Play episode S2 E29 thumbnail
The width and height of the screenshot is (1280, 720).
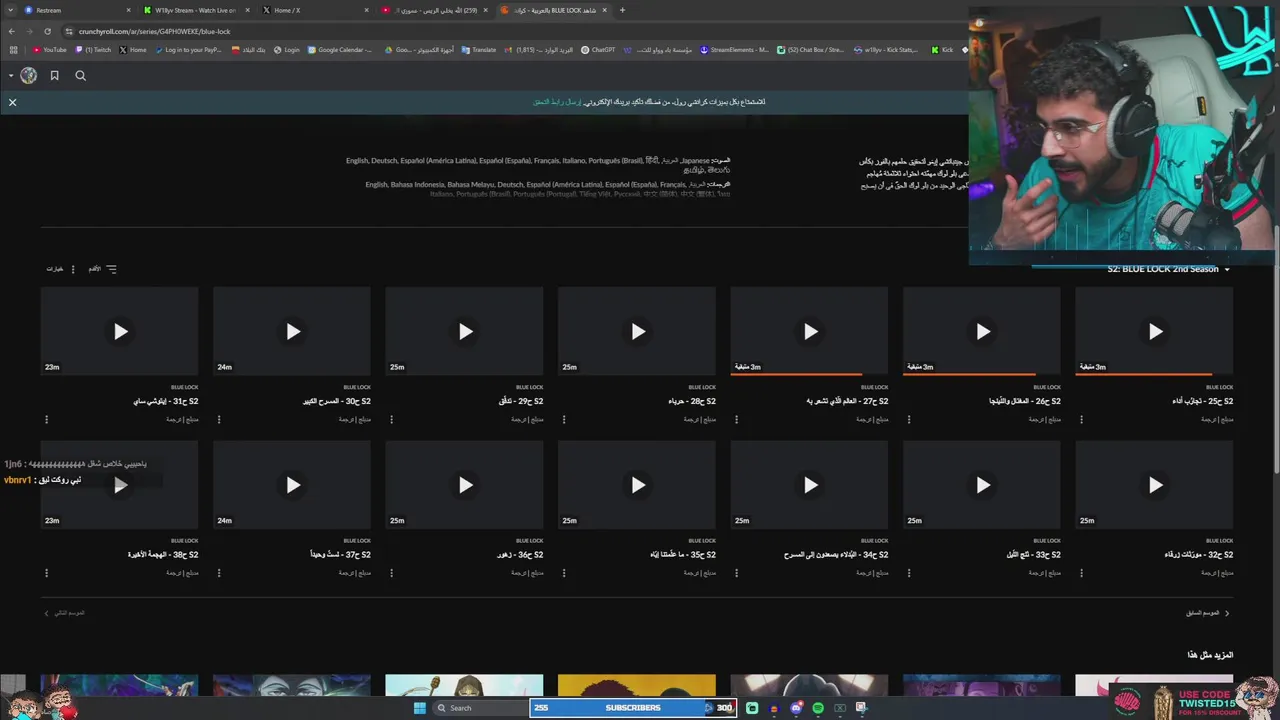pos(465,331)
